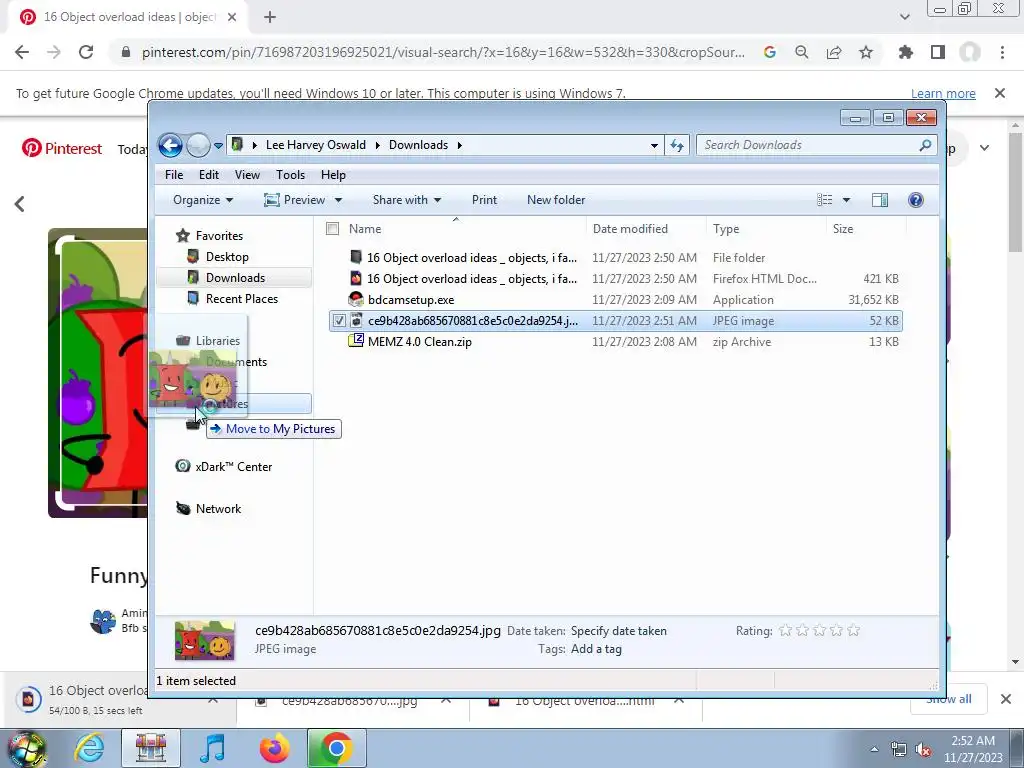
Task: Click Chrome back navigation arrow
Action: tap(22, 52)
